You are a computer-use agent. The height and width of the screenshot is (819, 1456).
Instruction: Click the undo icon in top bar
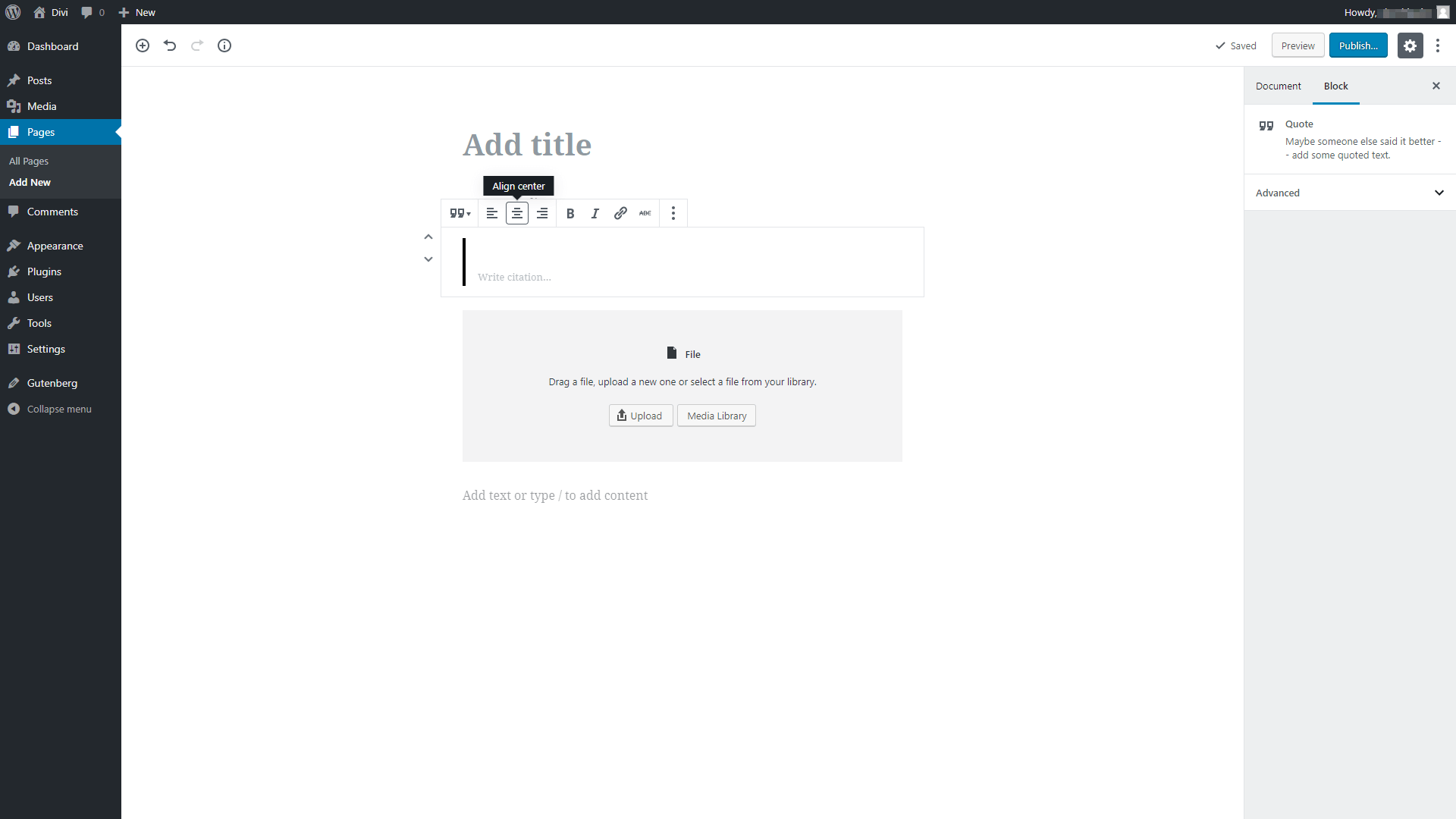170,46
